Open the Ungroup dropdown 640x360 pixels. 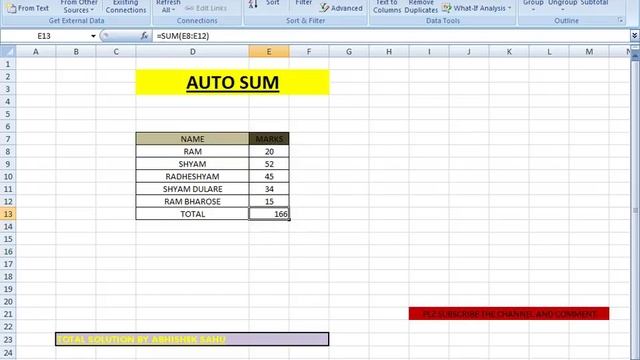pos(562,5)
